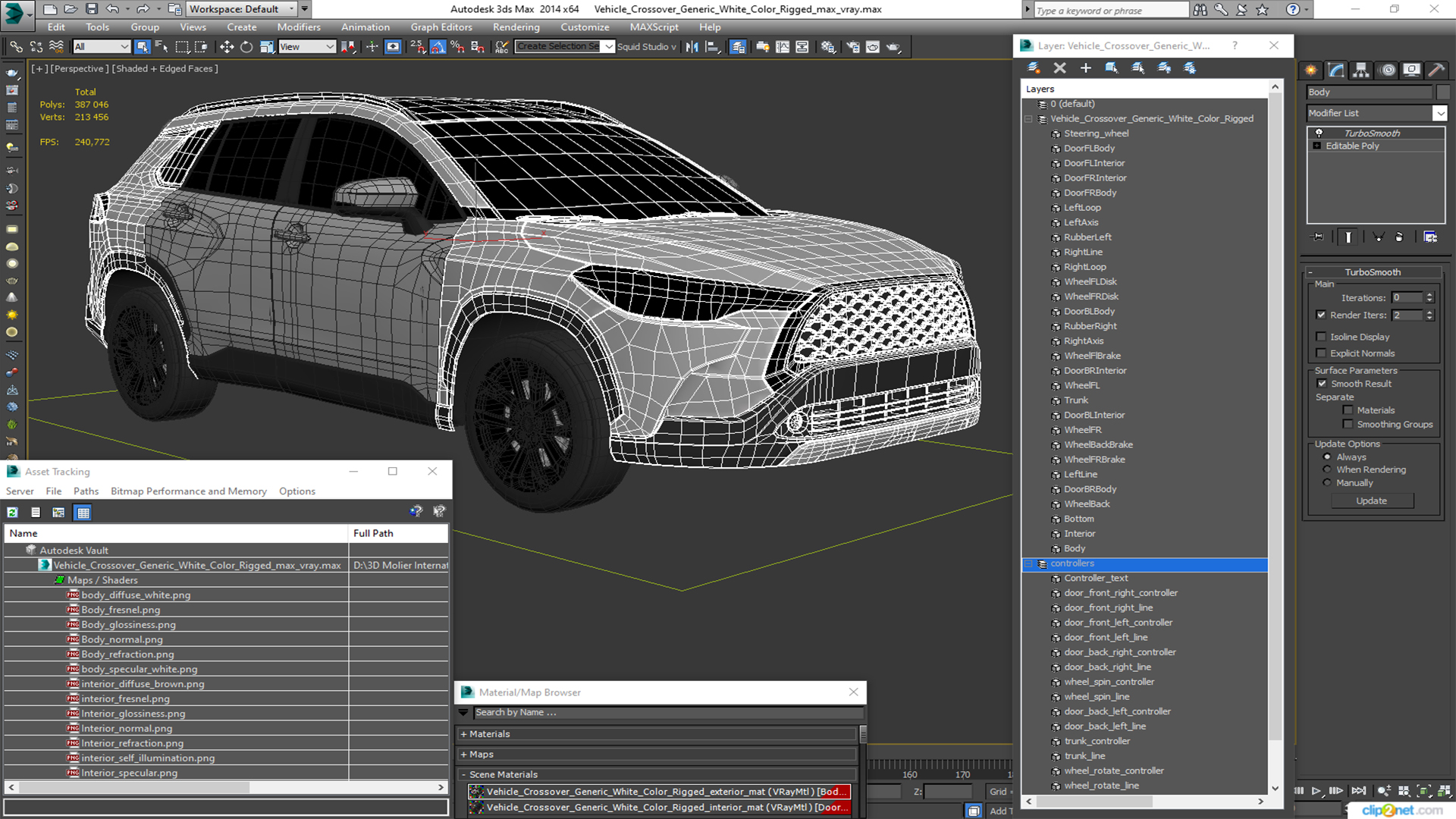Open the Render Setup icon
Viewport: 1456px width, 819px height.
tap(853, 47)
